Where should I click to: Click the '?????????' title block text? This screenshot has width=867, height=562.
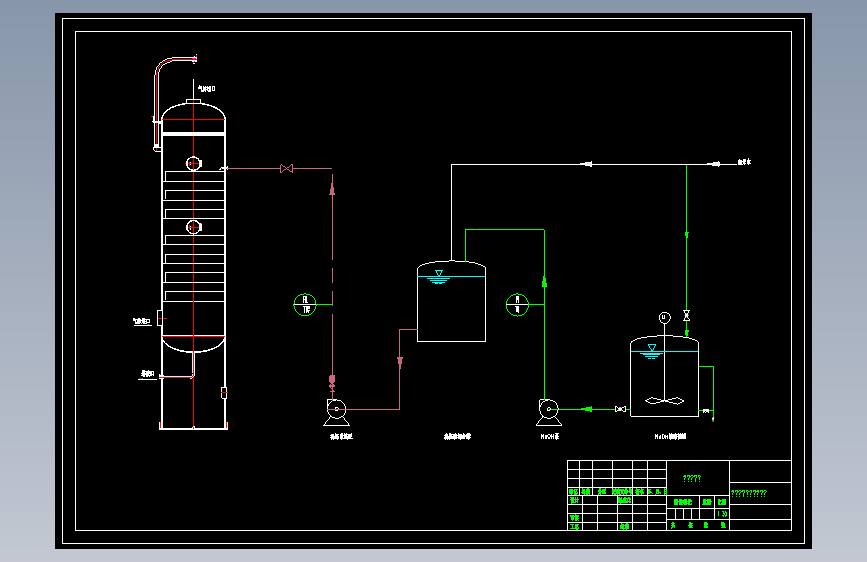[749, 493]
